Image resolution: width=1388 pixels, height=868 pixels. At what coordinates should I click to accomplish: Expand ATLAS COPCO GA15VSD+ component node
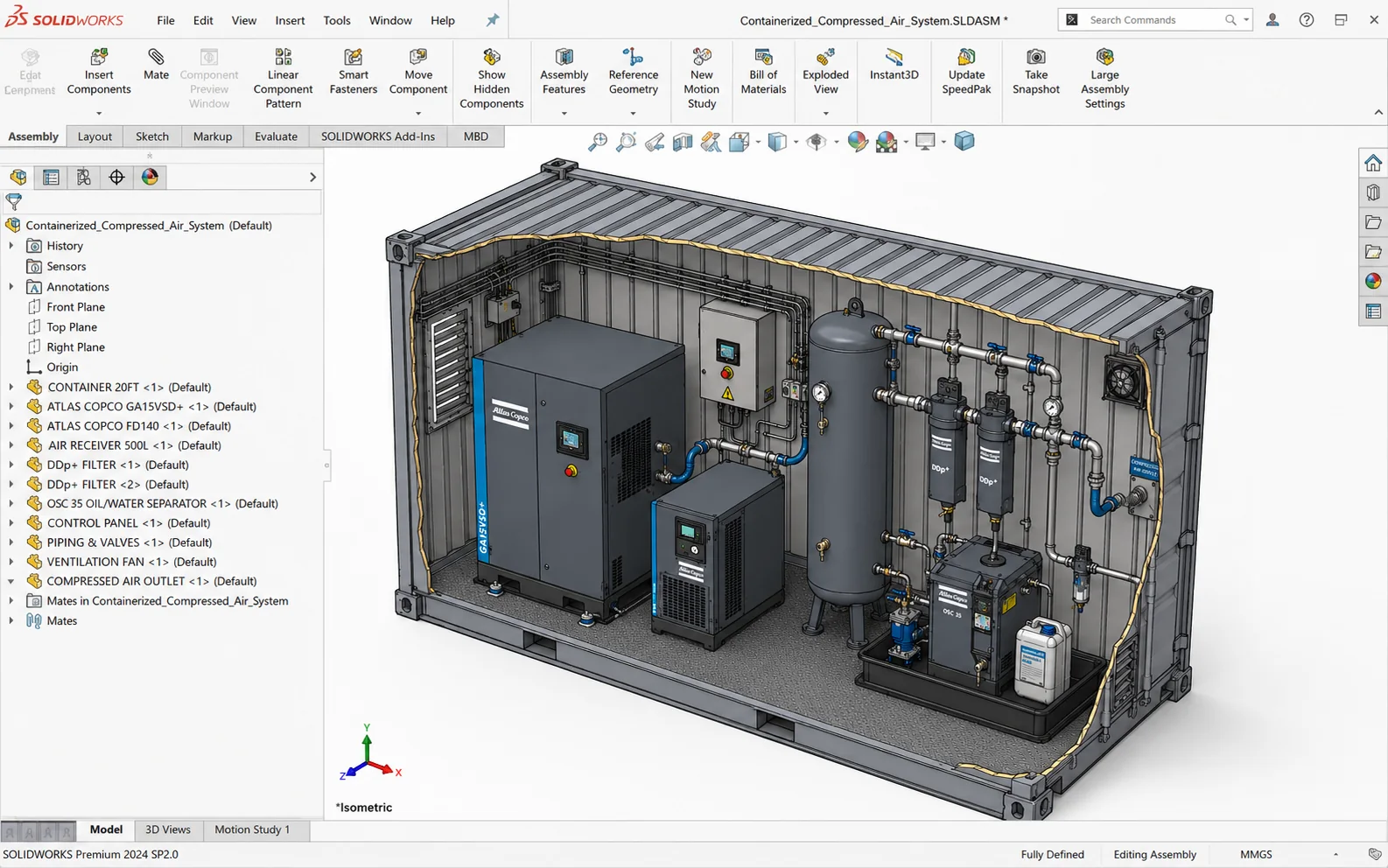(11, 406)
